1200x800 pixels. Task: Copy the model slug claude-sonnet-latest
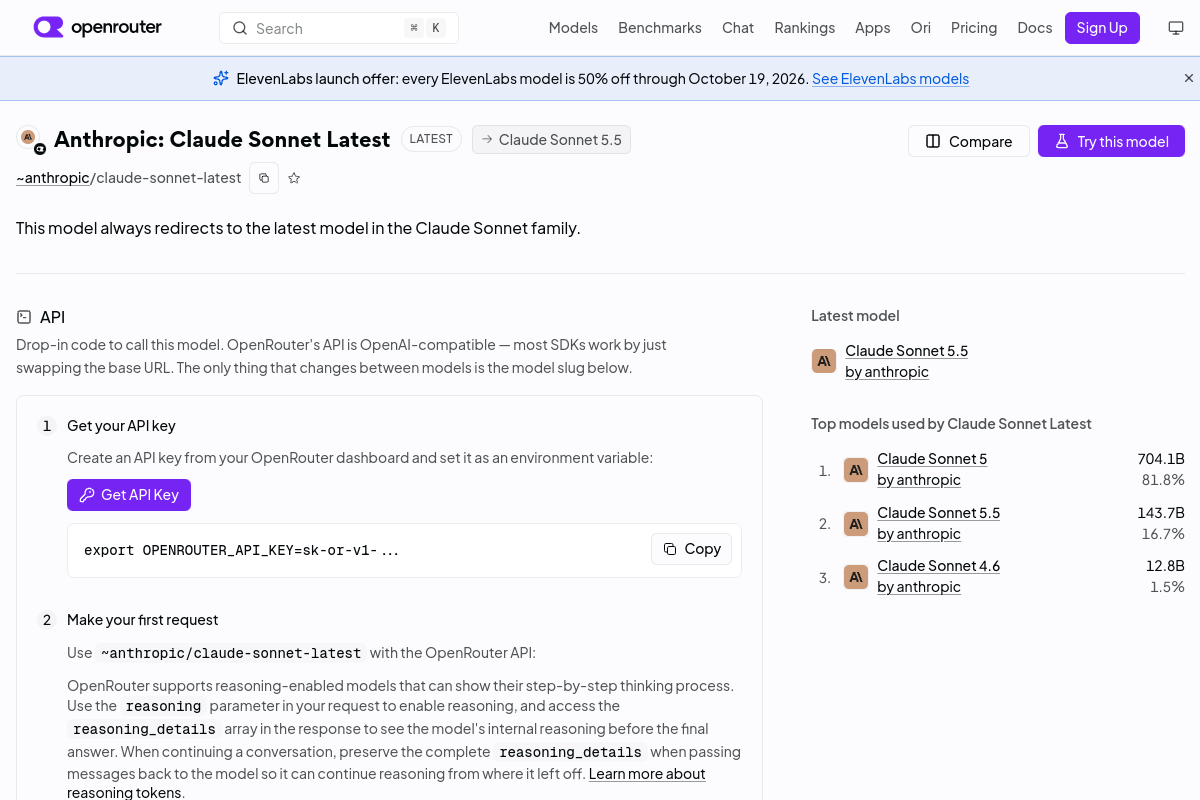click(264, 178)
